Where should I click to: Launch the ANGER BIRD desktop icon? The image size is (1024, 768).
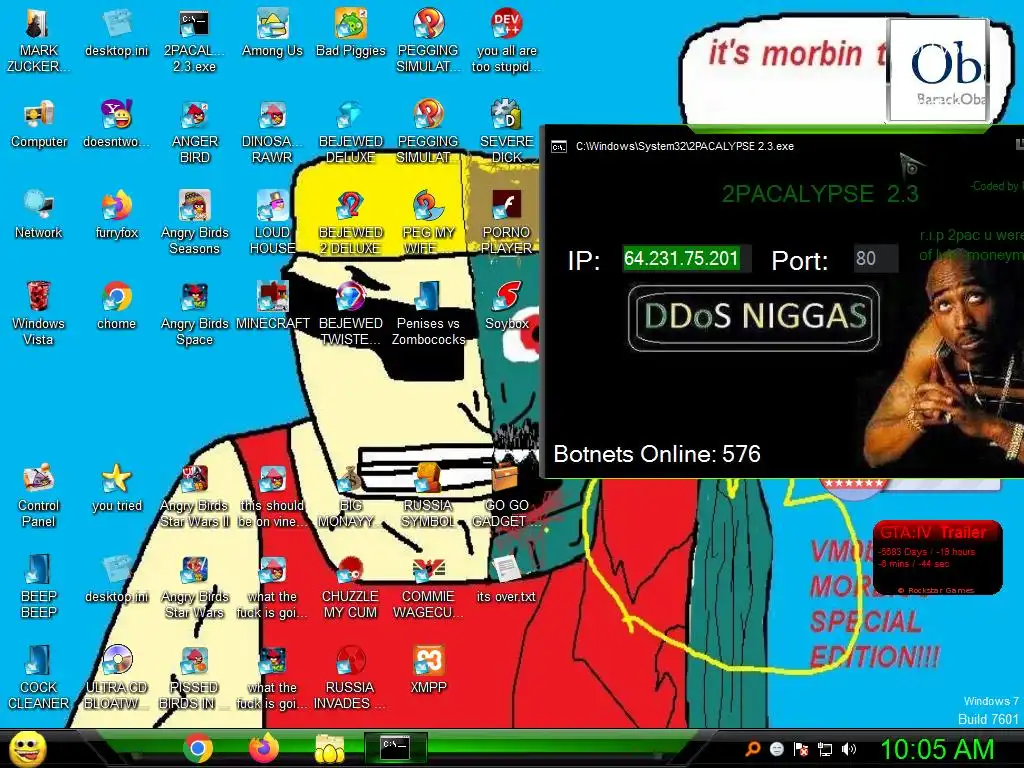click(194, 131)
